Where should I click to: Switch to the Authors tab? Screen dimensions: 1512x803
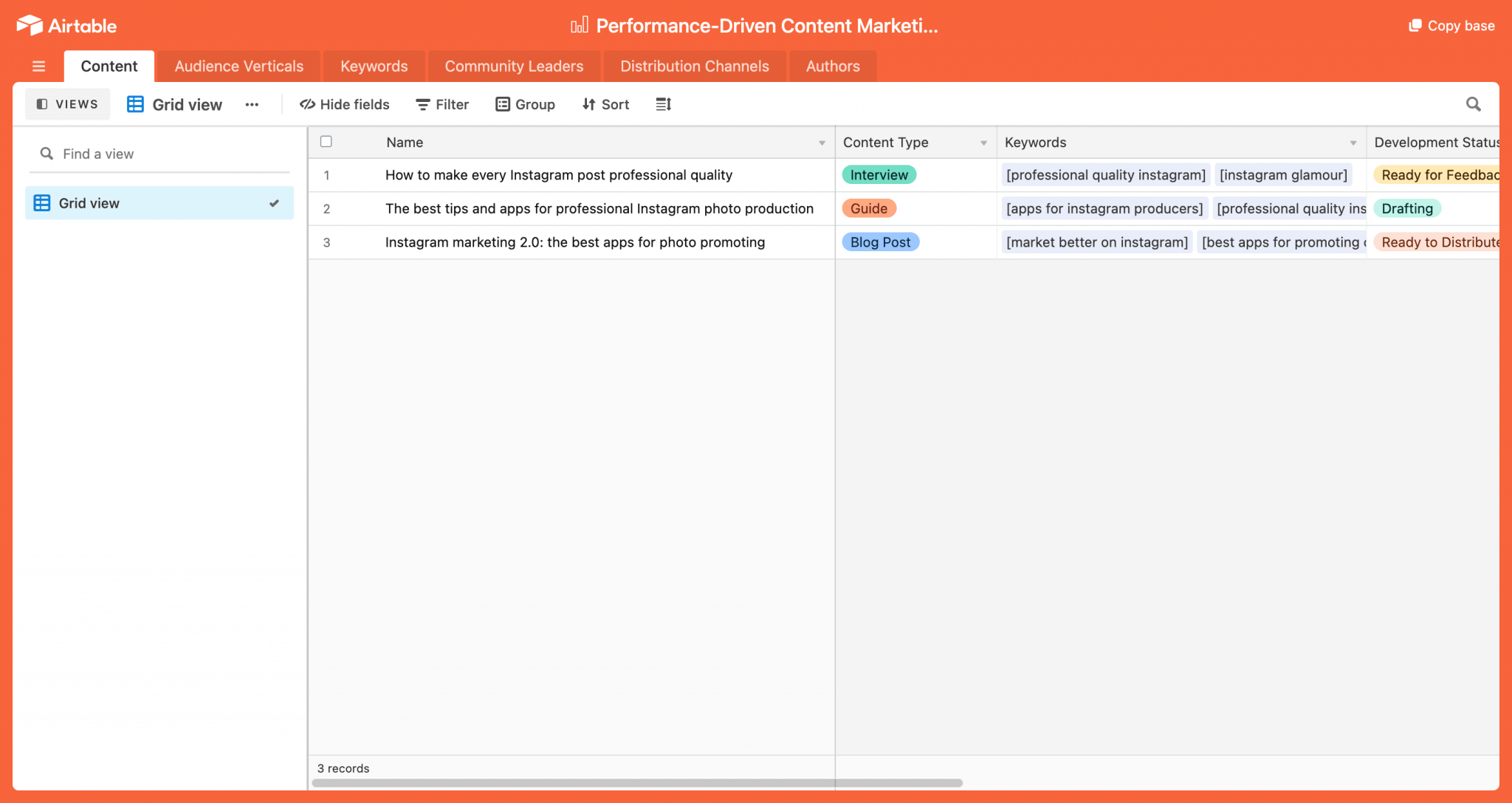[x=832, y=66]
